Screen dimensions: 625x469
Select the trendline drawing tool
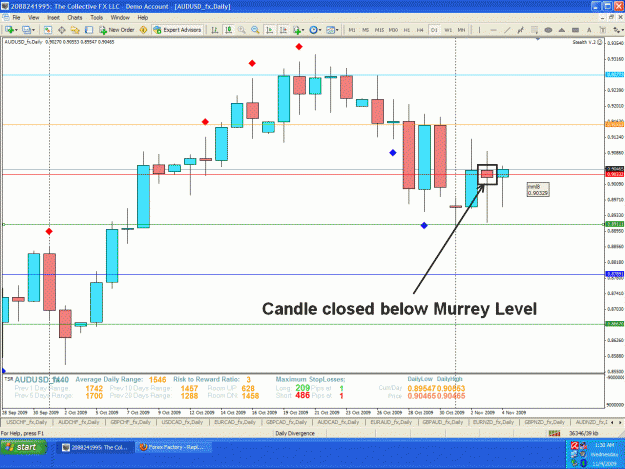coord(507,30)
